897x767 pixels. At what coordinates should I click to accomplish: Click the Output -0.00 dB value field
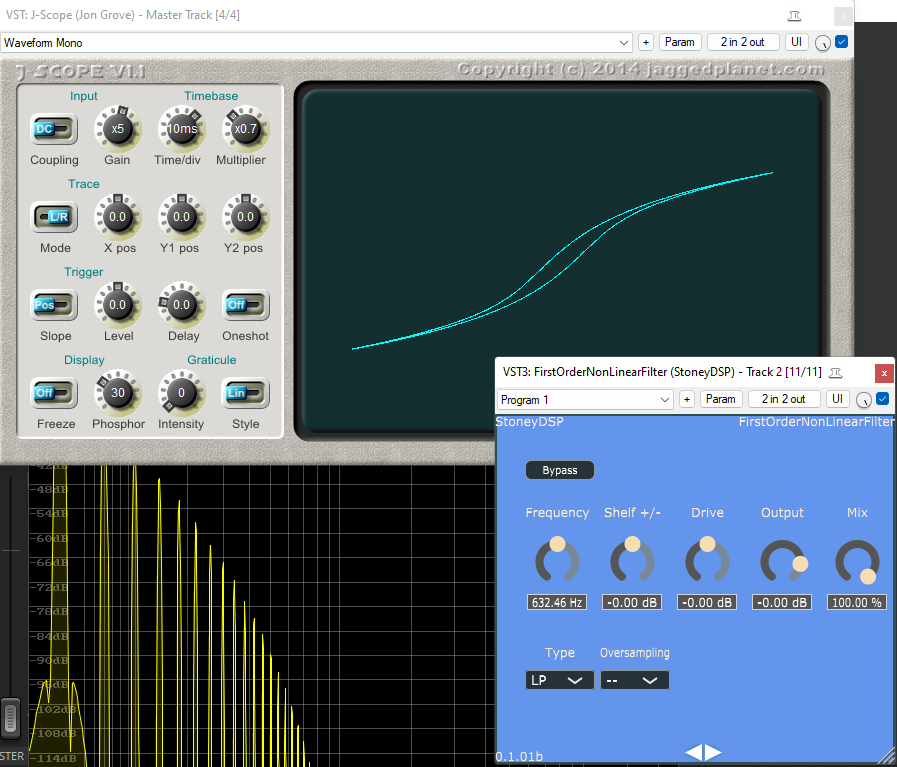tap(782, 602)
